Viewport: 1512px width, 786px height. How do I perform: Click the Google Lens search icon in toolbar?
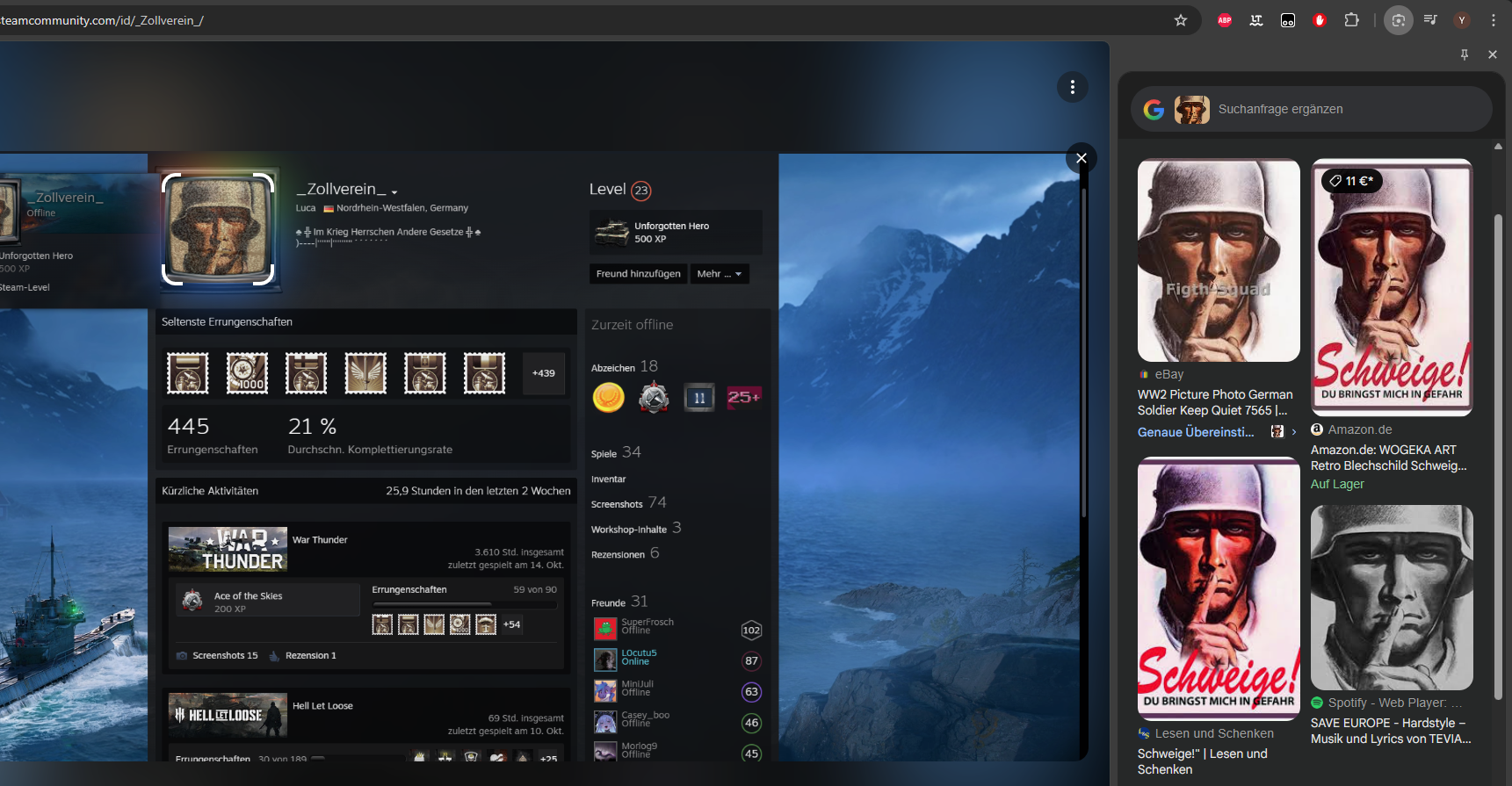pos(1398,20)
